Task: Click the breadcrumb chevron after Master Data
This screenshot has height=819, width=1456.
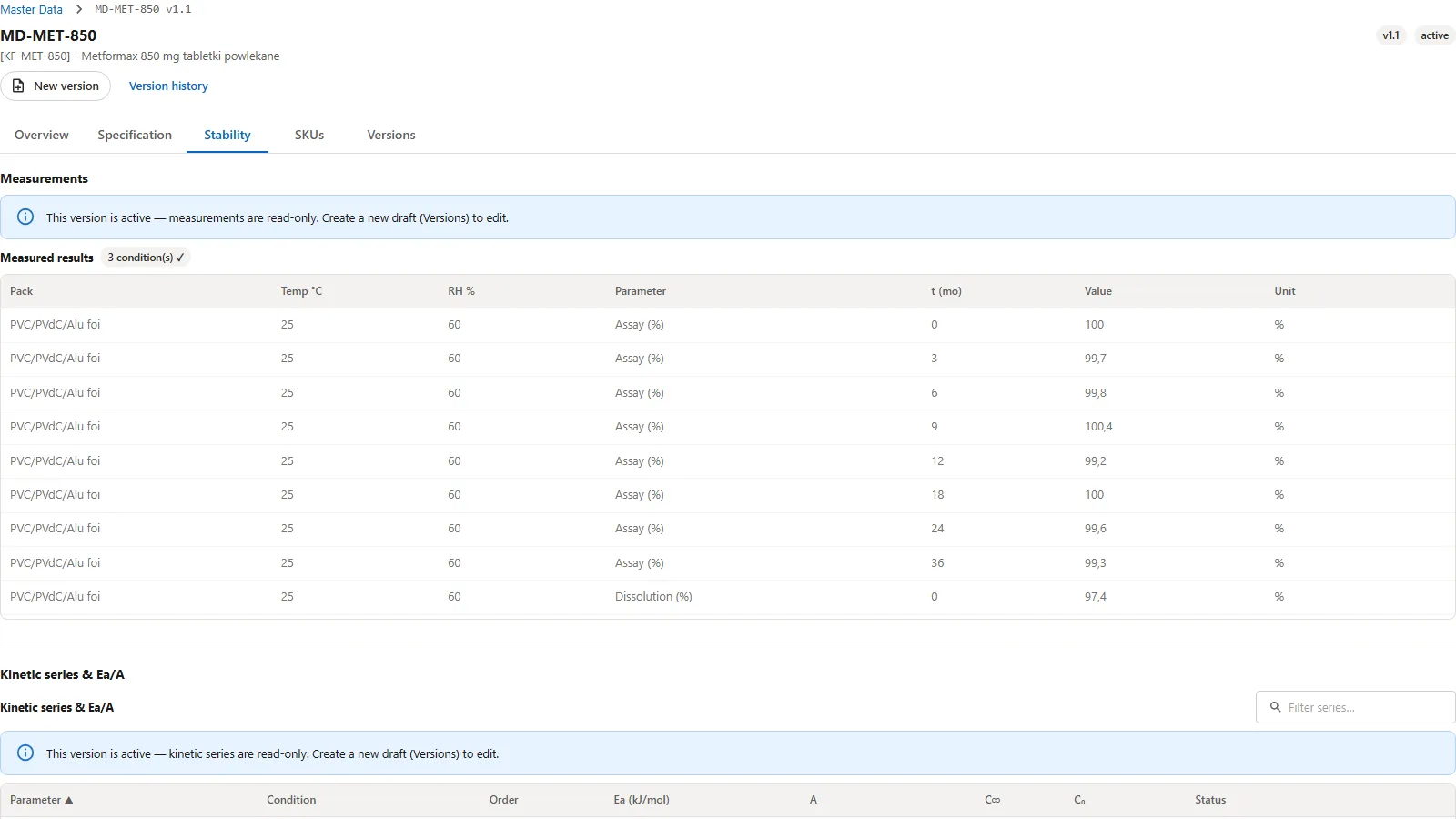Action: tap(79, 9)
